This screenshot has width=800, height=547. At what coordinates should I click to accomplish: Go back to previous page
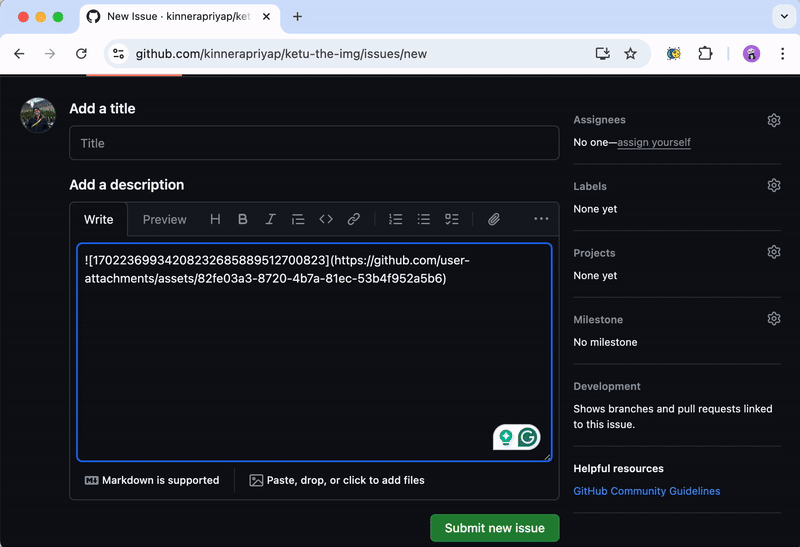coord(19,54)
